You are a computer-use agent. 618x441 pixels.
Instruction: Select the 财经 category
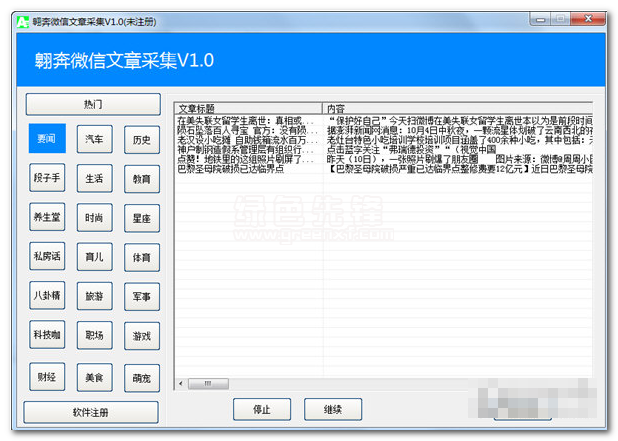point(47,377)
